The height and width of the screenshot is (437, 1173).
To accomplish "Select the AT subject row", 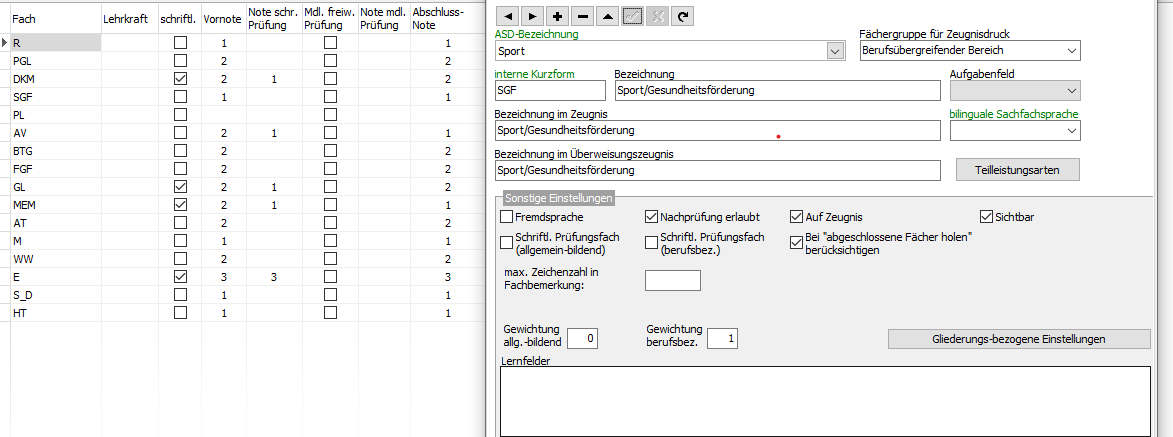I will [x=55, y=223].
